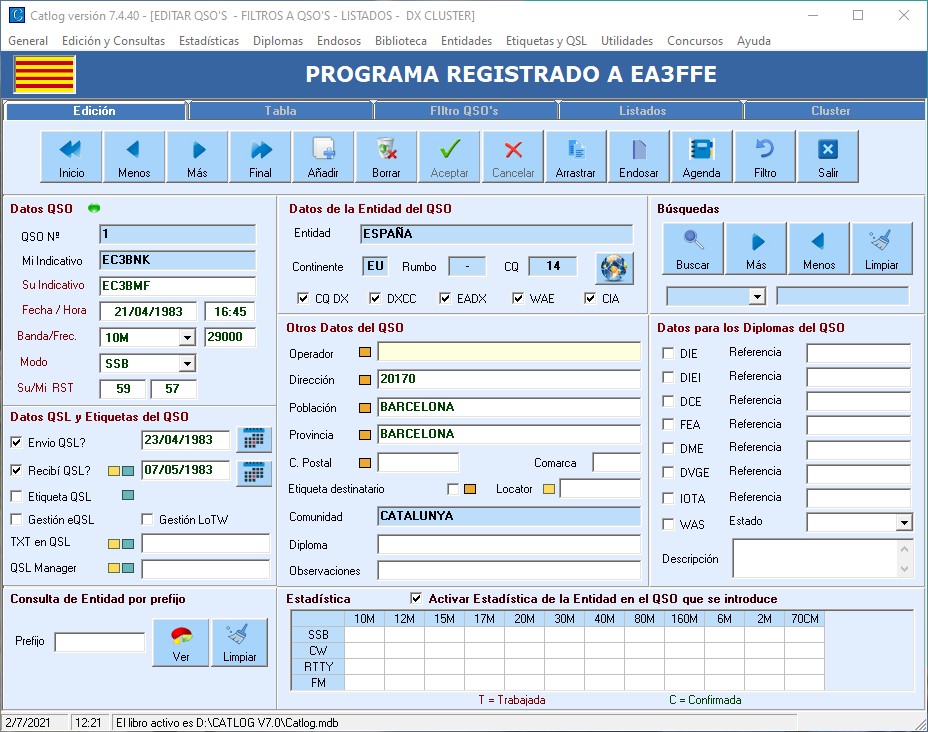928x732 pixels.
Task: Expand the Modo dropdown showing SSB
Action: [187, 363]
